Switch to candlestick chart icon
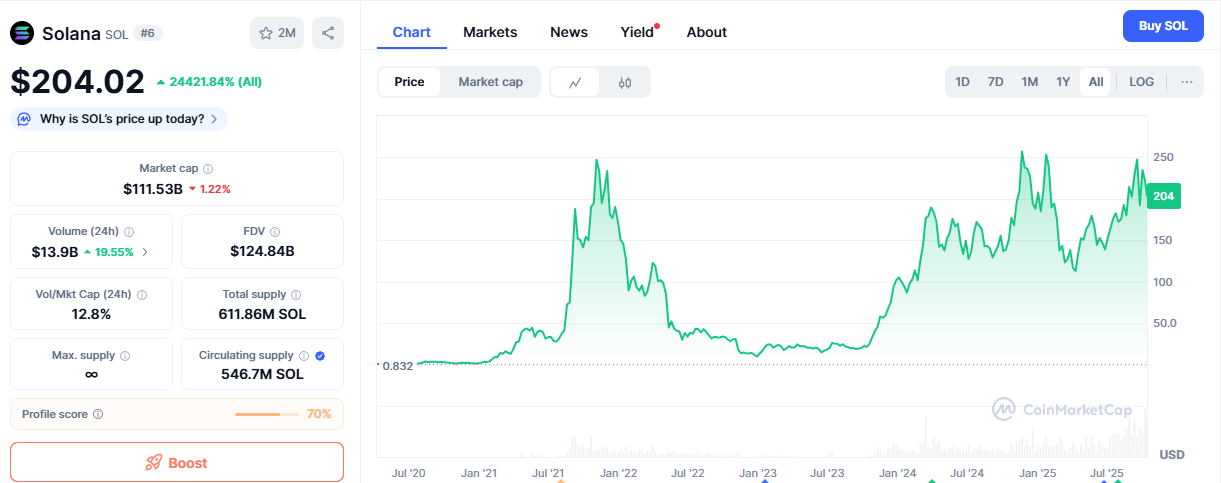Viewport: 1221px width, 483px height. (x=625, y=82)
